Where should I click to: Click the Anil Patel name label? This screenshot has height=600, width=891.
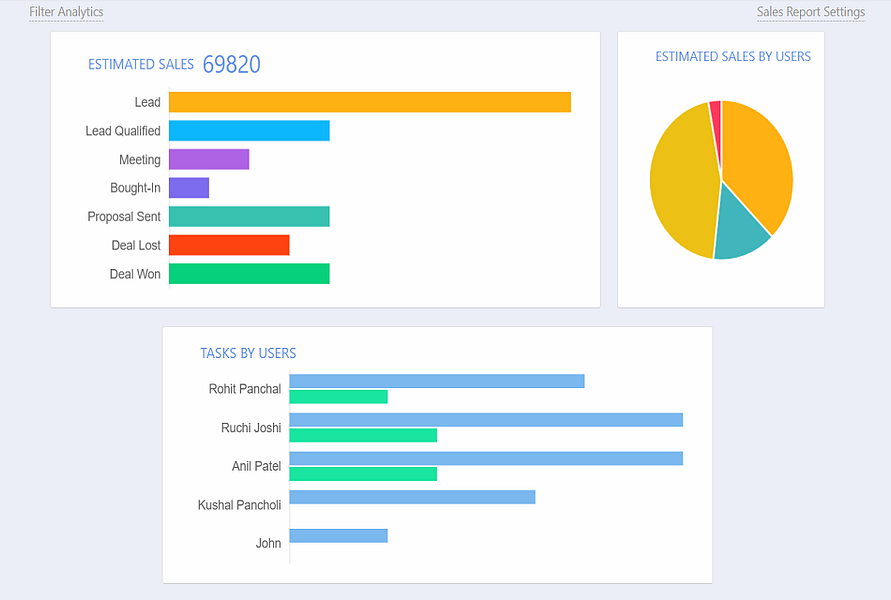(x=256, y=466)
